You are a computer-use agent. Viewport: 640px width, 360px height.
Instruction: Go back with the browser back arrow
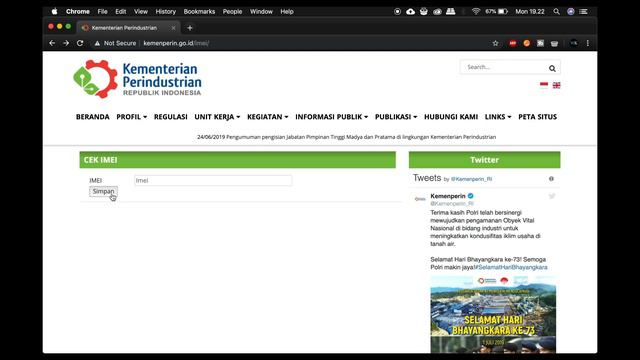[52, 43]
